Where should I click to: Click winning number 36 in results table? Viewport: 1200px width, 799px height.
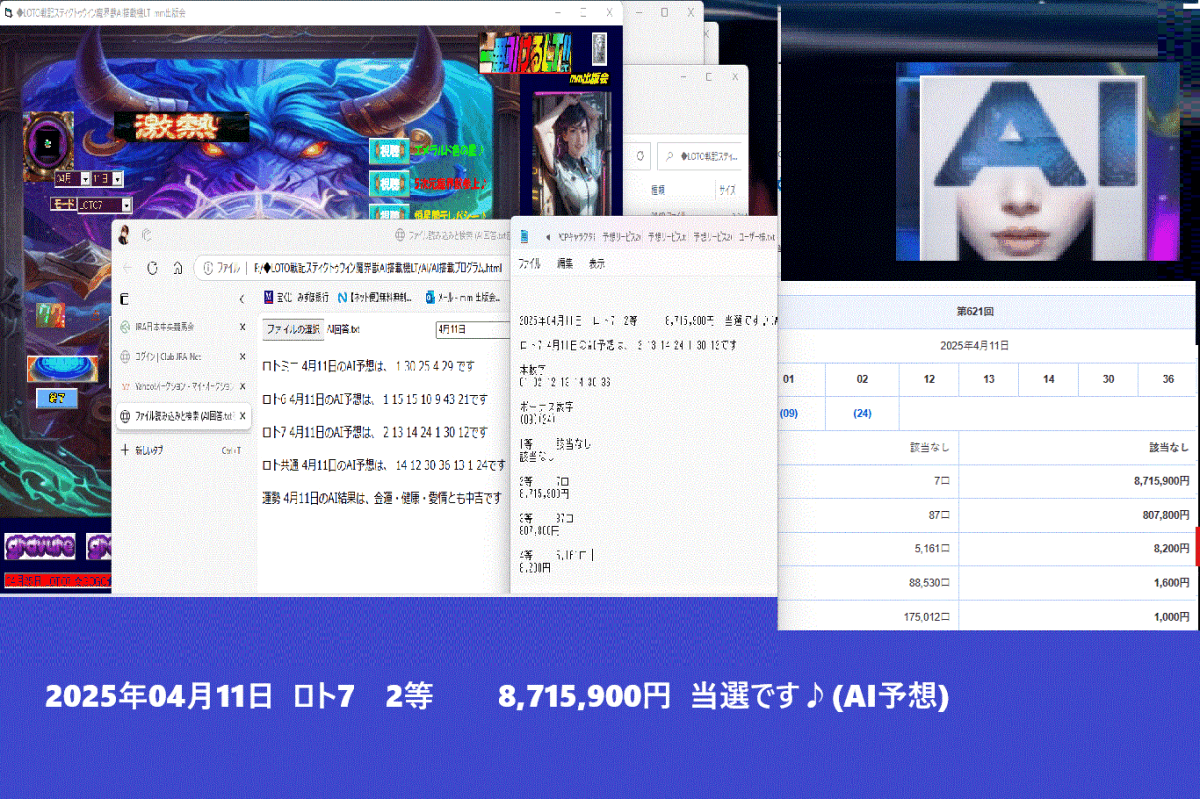pyautogui.click(x=1167, y=379)
